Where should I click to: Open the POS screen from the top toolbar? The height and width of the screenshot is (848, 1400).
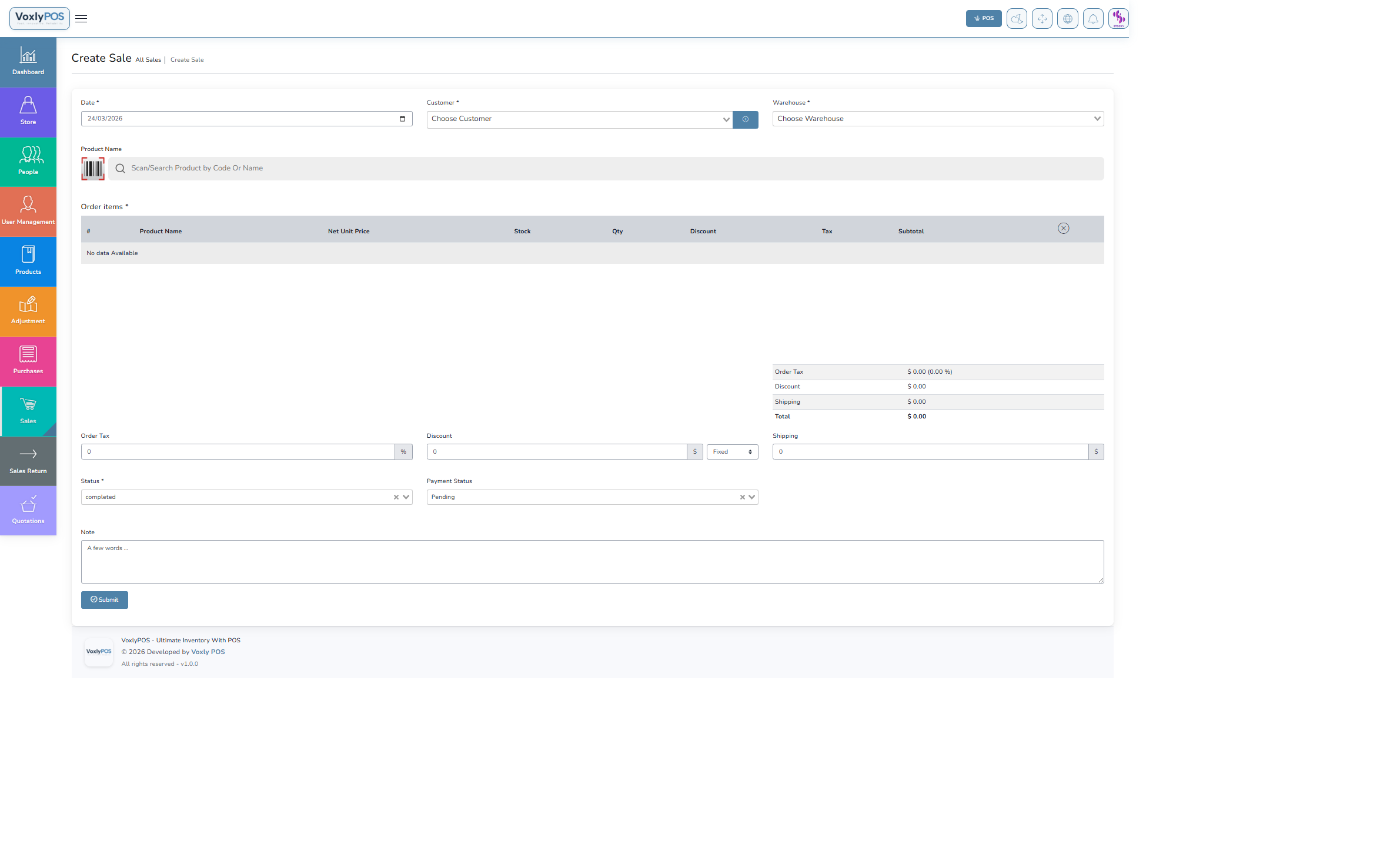984,18
